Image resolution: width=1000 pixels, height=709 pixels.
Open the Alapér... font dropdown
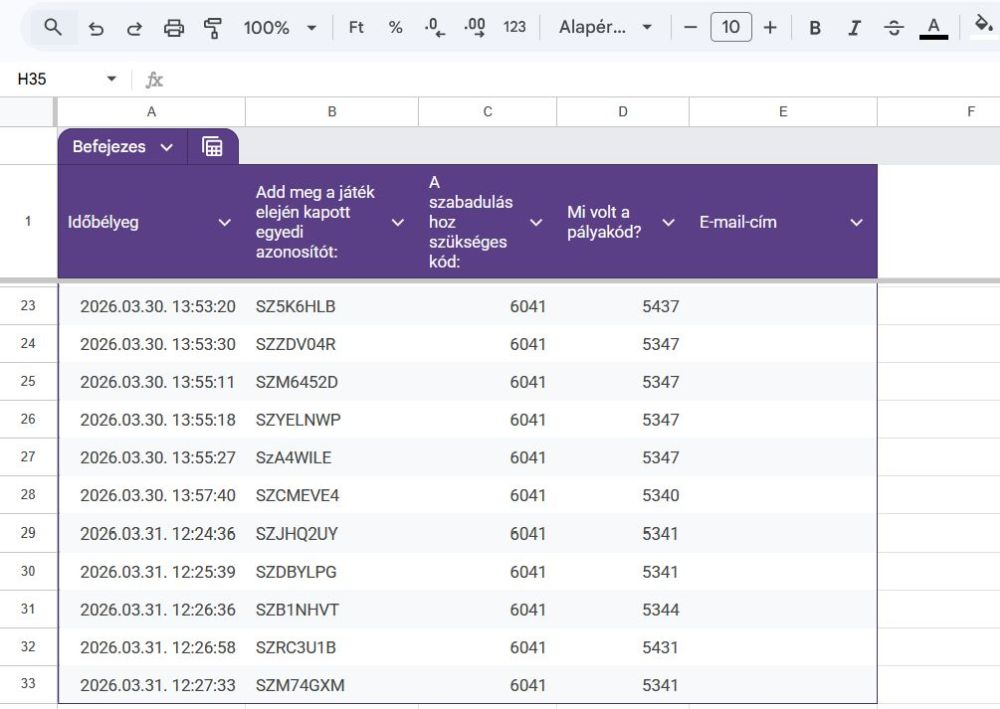(x=605, y=28)
